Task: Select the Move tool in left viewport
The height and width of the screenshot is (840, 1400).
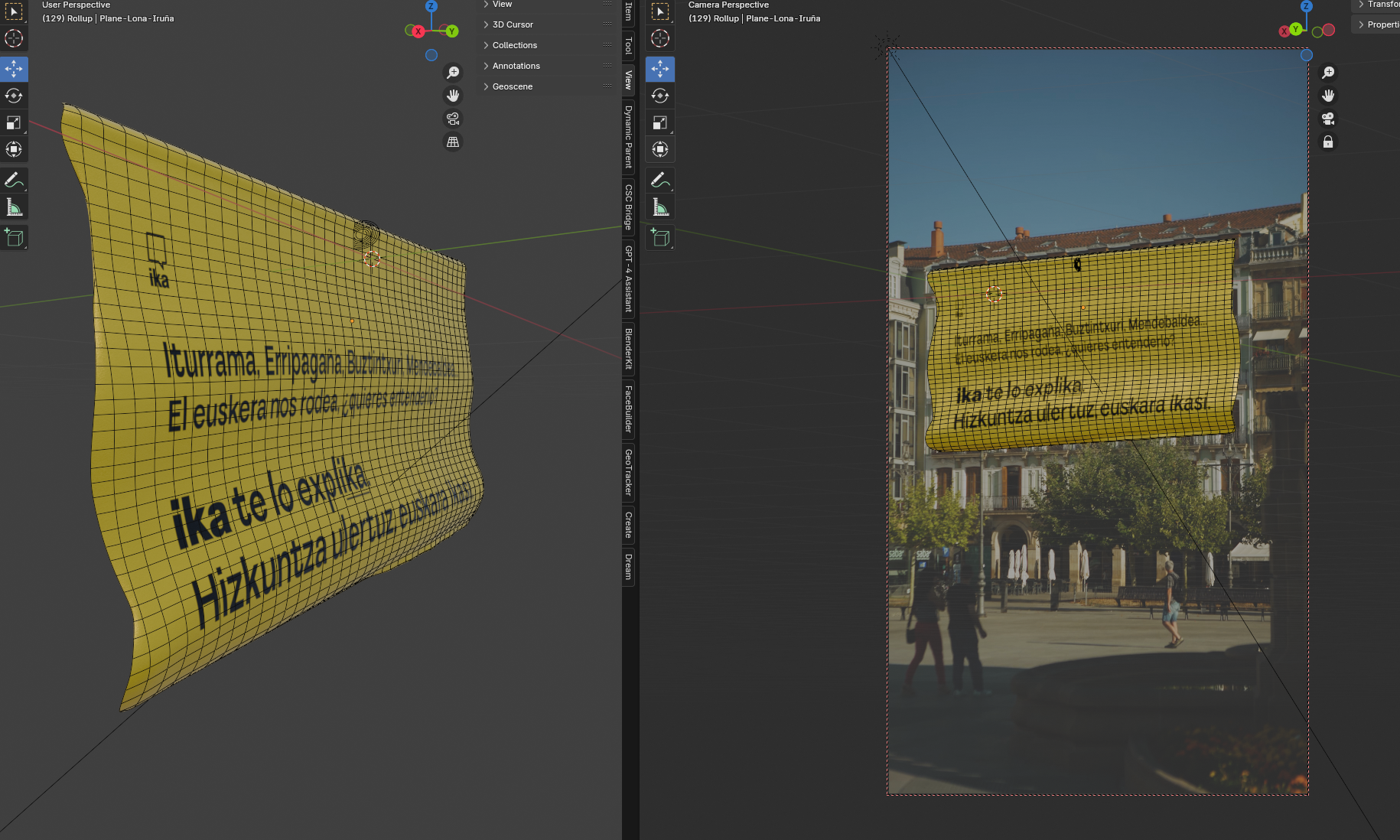Action: pyautogui.click(x=14, y=69)
